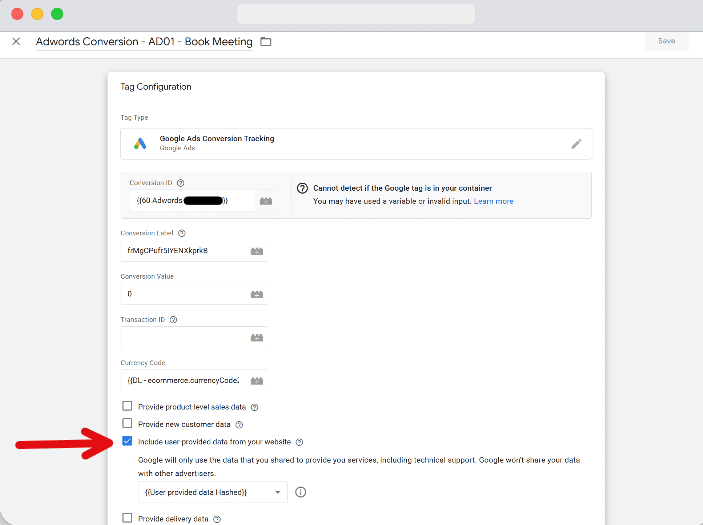Image resolution: width=703 pixels, height=525 pixels.
Task: Enable Provide new customer data checkbox
Action: [127, 423]
